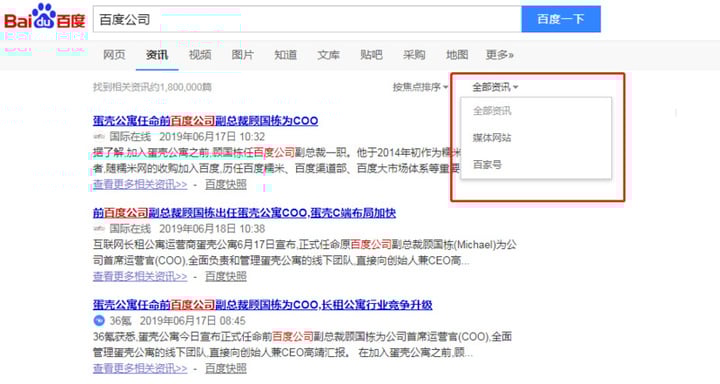
Task: Open the 按焦点排序 sort dropdown
Action: 420,87
